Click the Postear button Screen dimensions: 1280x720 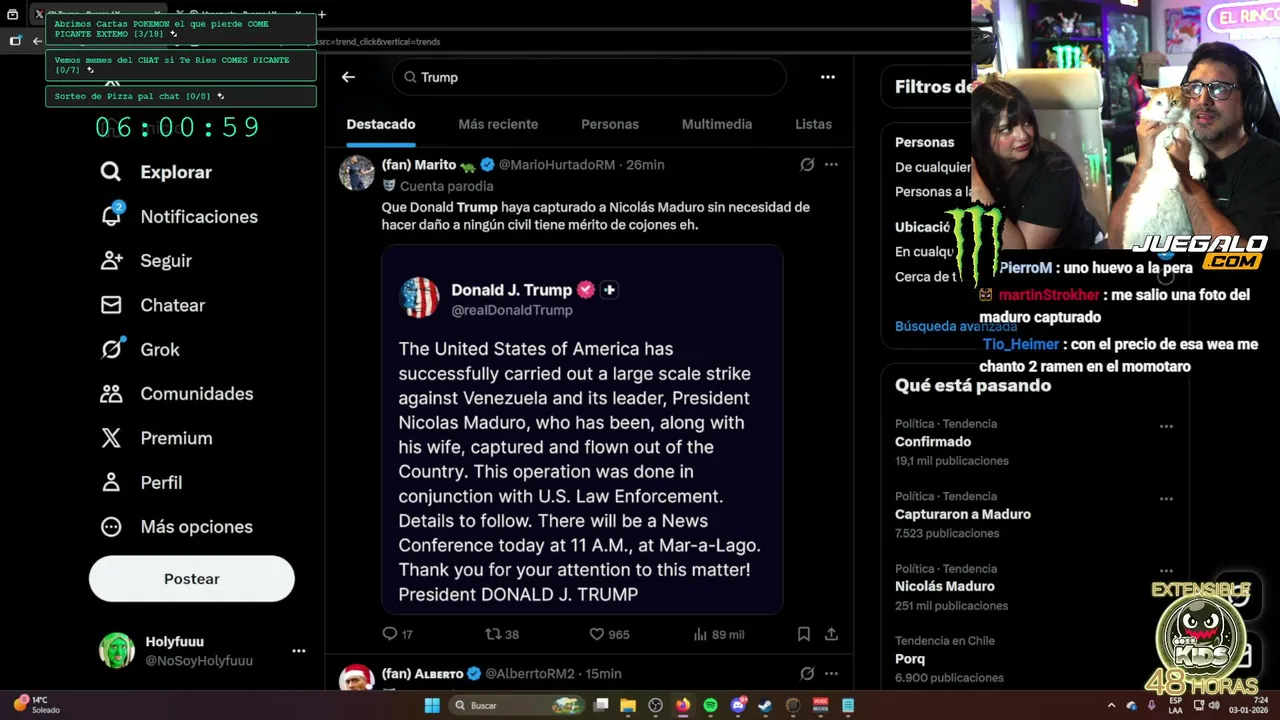(192, 579)
